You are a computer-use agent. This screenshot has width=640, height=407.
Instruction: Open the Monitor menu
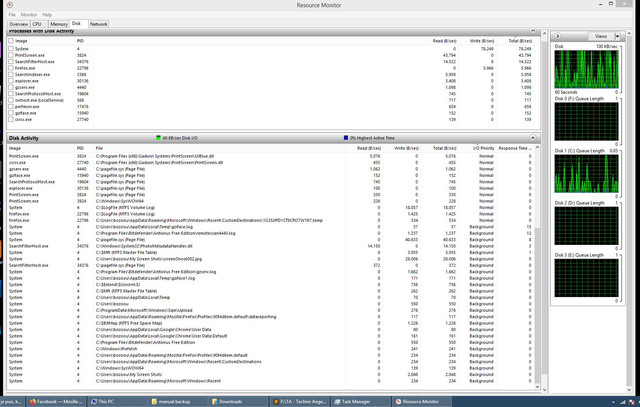[x=29, y=15]
